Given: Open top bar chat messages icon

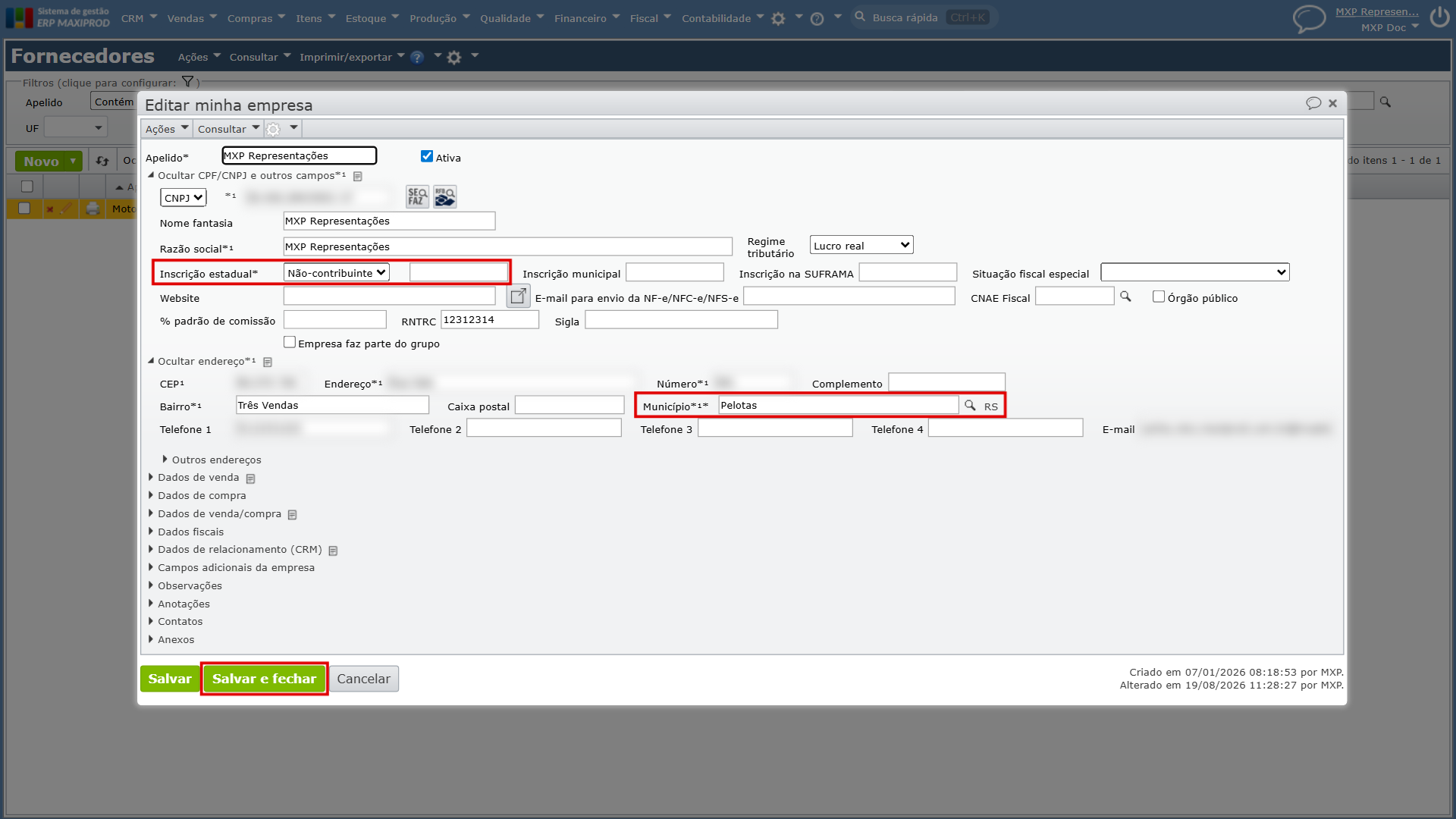Looking at the screenshot, I should [1309, 19].
